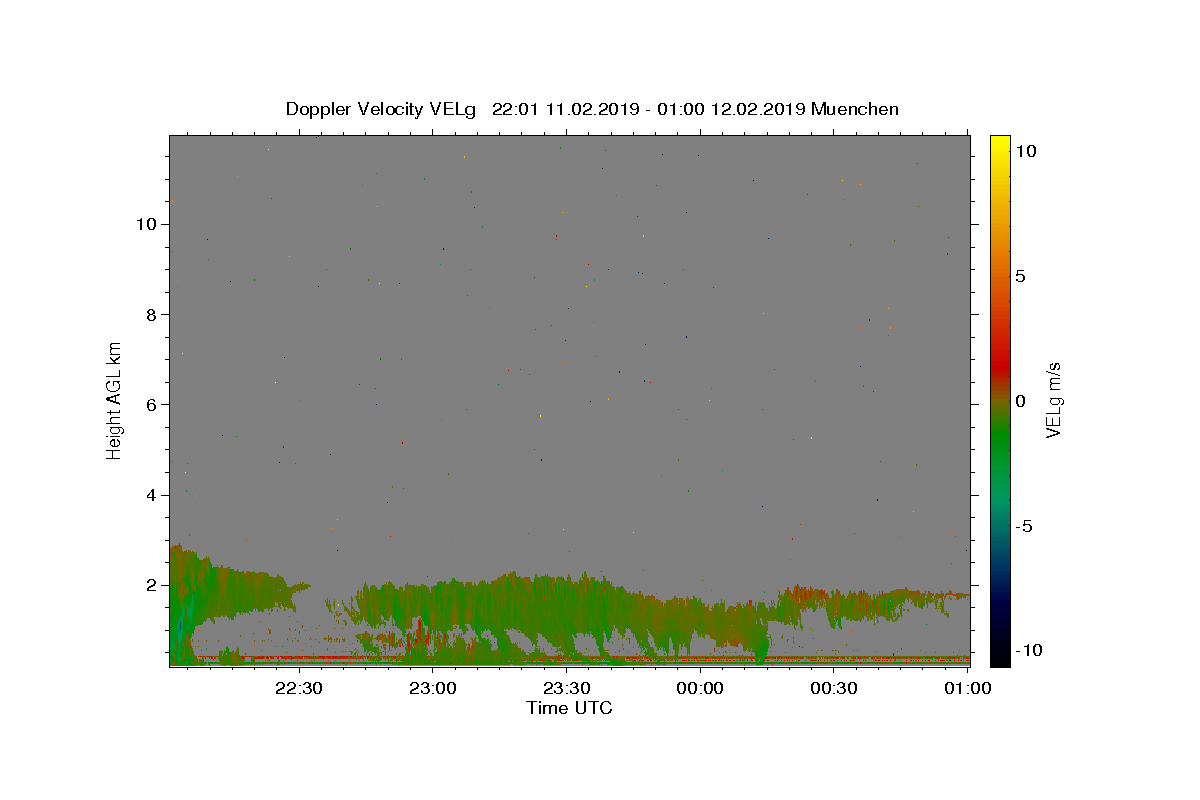Screen dimensions: 1200x800
Task: Click the 'VELg m/s' colorbar label
Action: click(1053, 401)
